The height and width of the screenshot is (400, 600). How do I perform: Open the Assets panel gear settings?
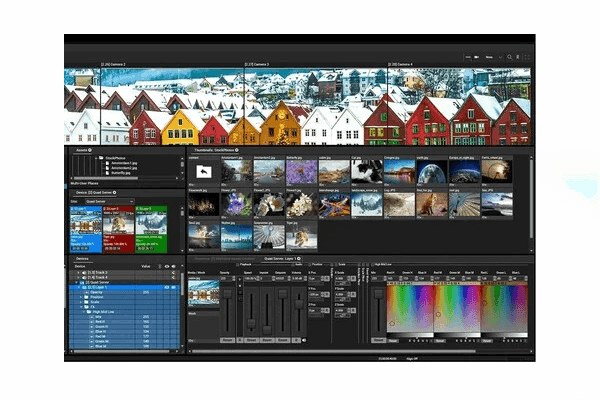tap(90, 150)
